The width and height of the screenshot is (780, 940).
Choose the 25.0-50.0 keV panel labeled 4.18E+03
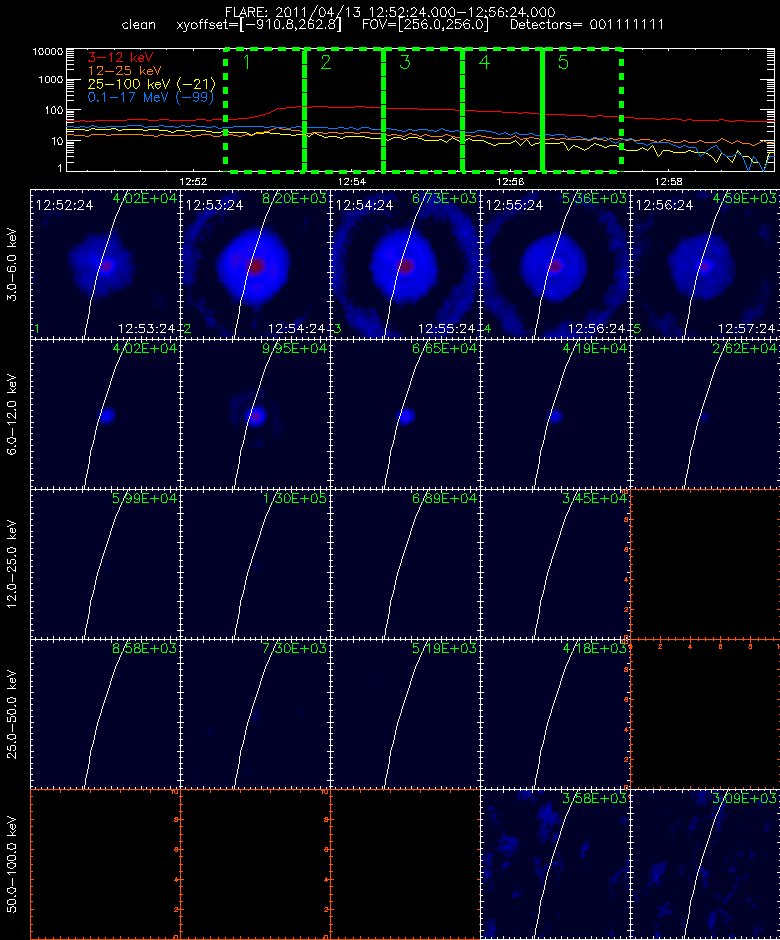(x=555, y=713)
